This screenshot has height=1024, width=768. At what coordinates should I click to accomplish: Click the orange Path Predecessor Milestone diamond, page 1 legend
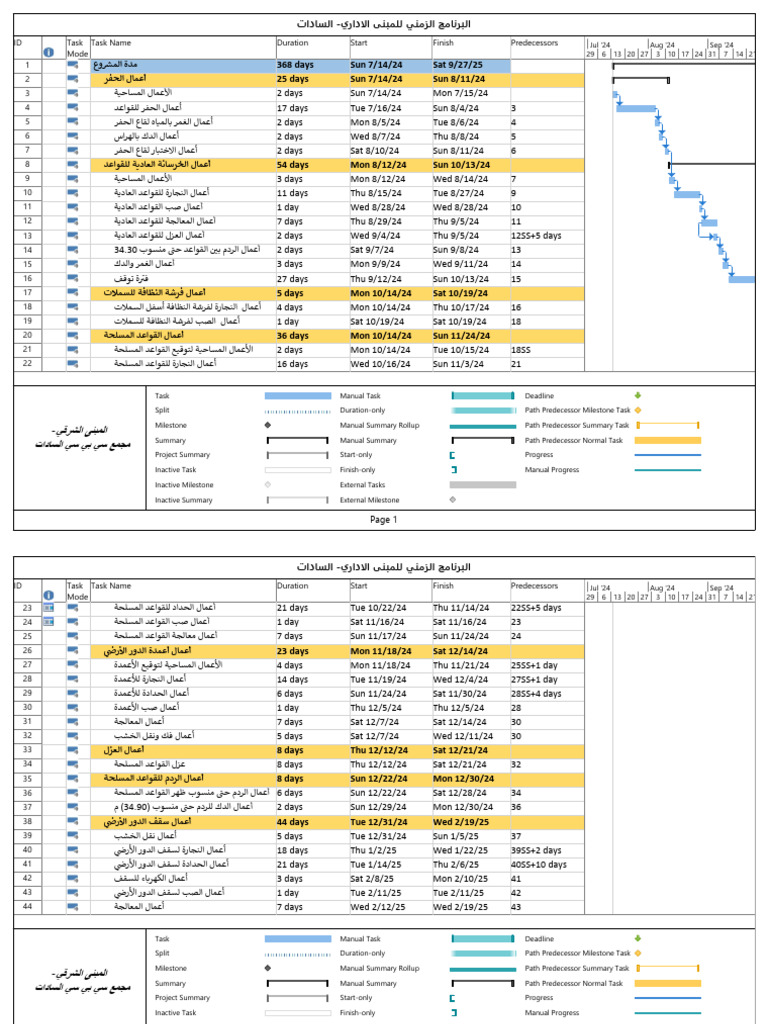coord(638,410)
